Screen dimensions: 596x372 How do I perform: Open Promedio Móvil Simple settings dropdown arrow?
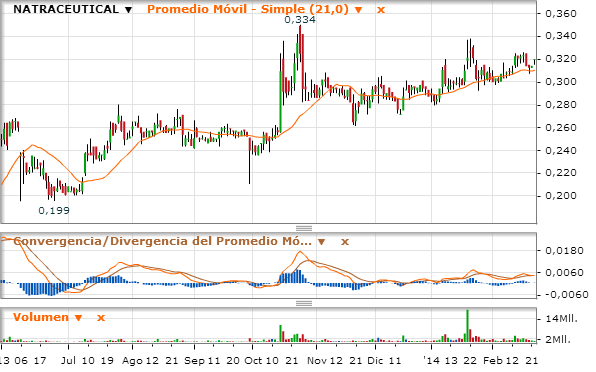click(x=358, y=10)
